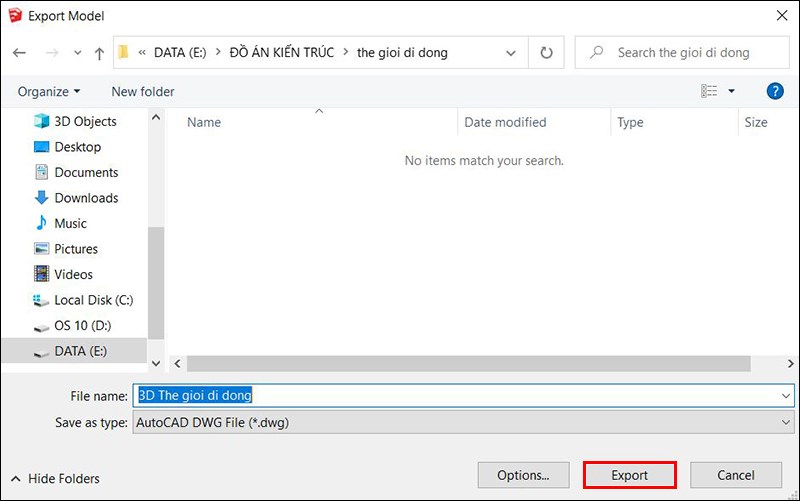
Task: Expand the Save as type dropdown
Action: pyautogui.click(x=785, y=422)
